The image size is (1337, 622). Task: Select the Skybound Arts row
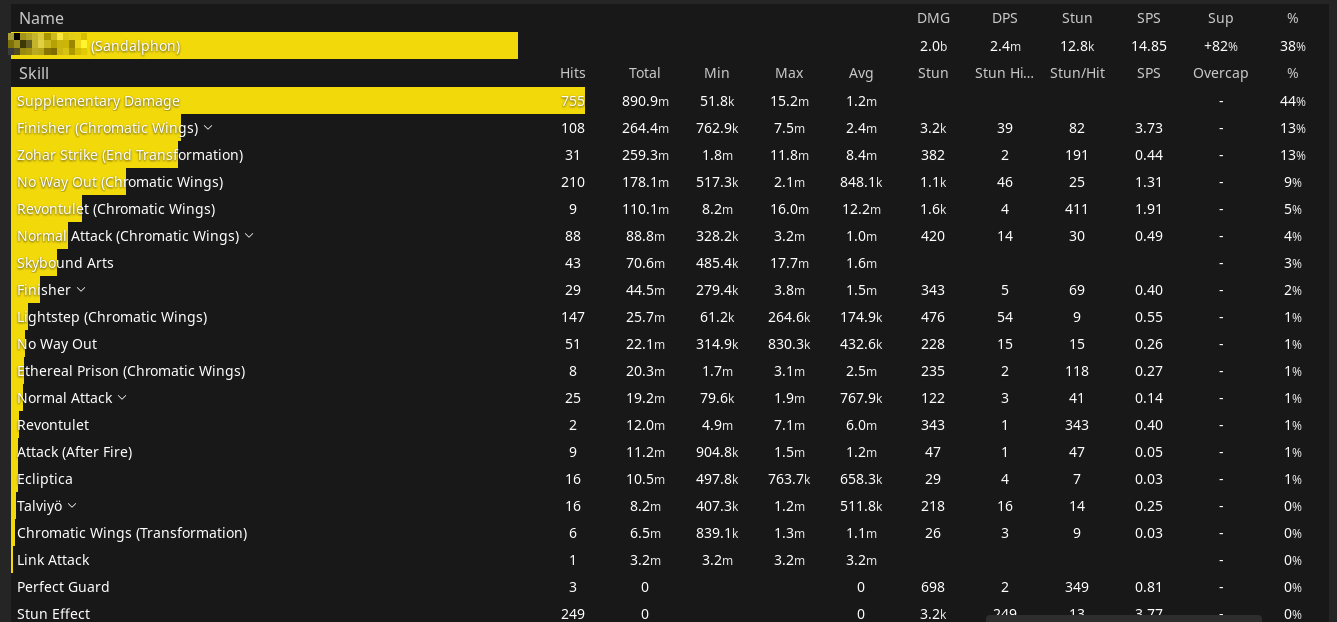(x=668, y=263)
